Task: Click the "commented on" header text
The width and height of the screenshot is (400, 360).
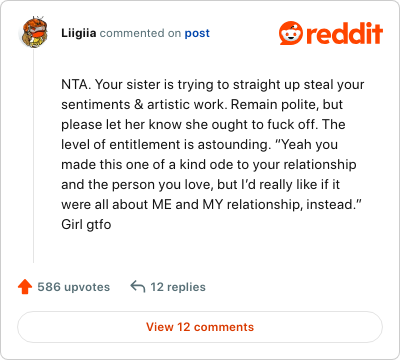Action: pos(140,33)
